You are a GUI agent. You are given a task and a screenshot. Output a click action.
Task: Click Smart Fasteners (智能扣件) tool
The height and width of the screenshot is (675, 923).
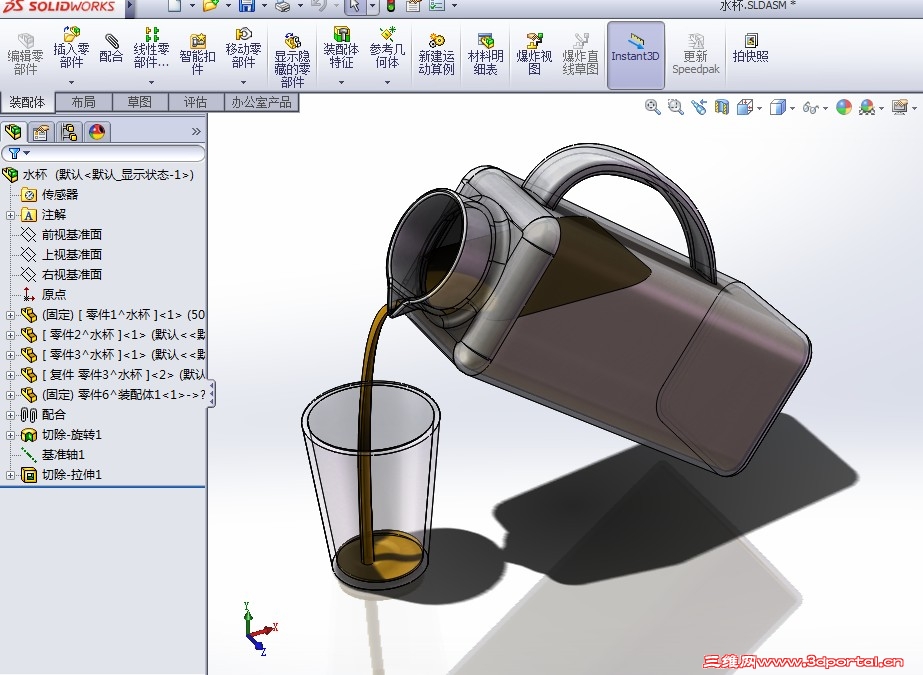tap(197, 55)
